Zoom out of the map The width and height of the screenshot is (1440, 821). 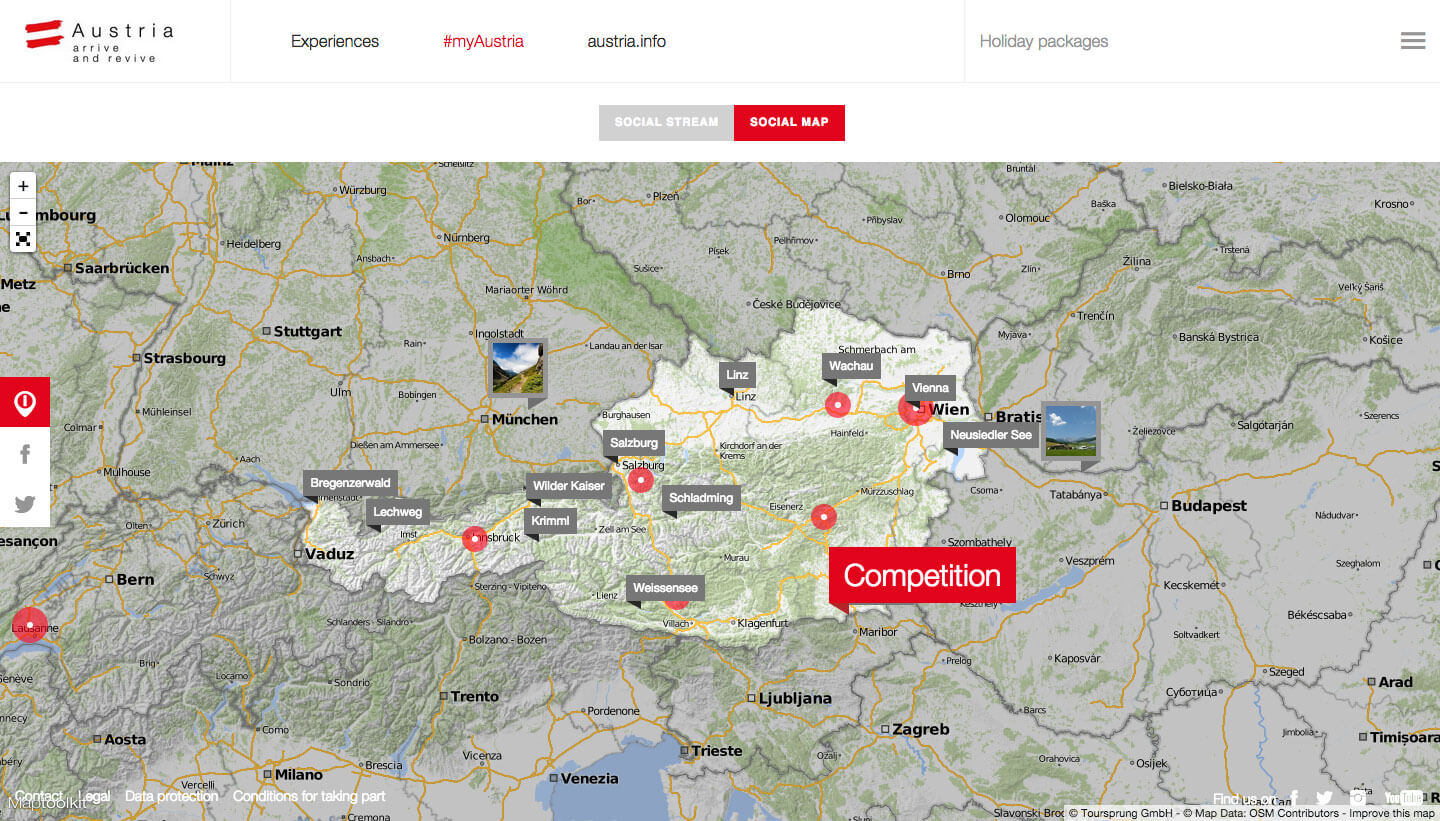coord(23,213)
